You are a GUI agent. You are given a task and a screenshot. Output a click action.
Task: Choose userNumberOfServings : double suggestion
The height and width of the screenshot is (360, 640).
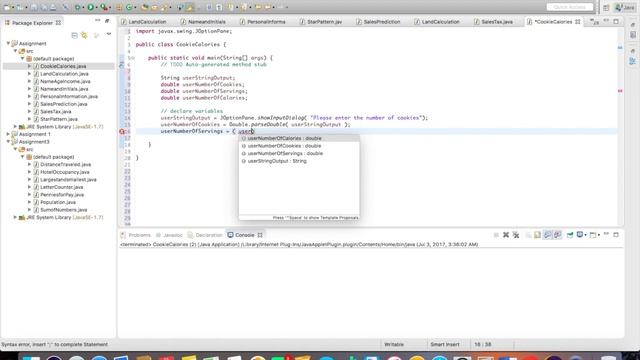click(299, 153)
